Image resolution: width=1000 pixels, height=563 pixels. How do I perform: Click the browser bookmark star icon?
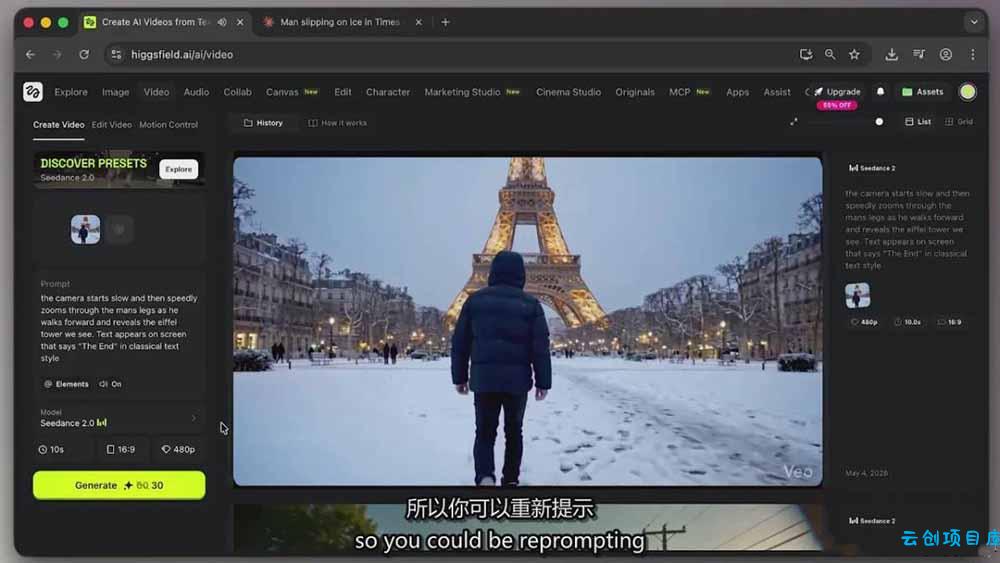(x=854, y=55)
